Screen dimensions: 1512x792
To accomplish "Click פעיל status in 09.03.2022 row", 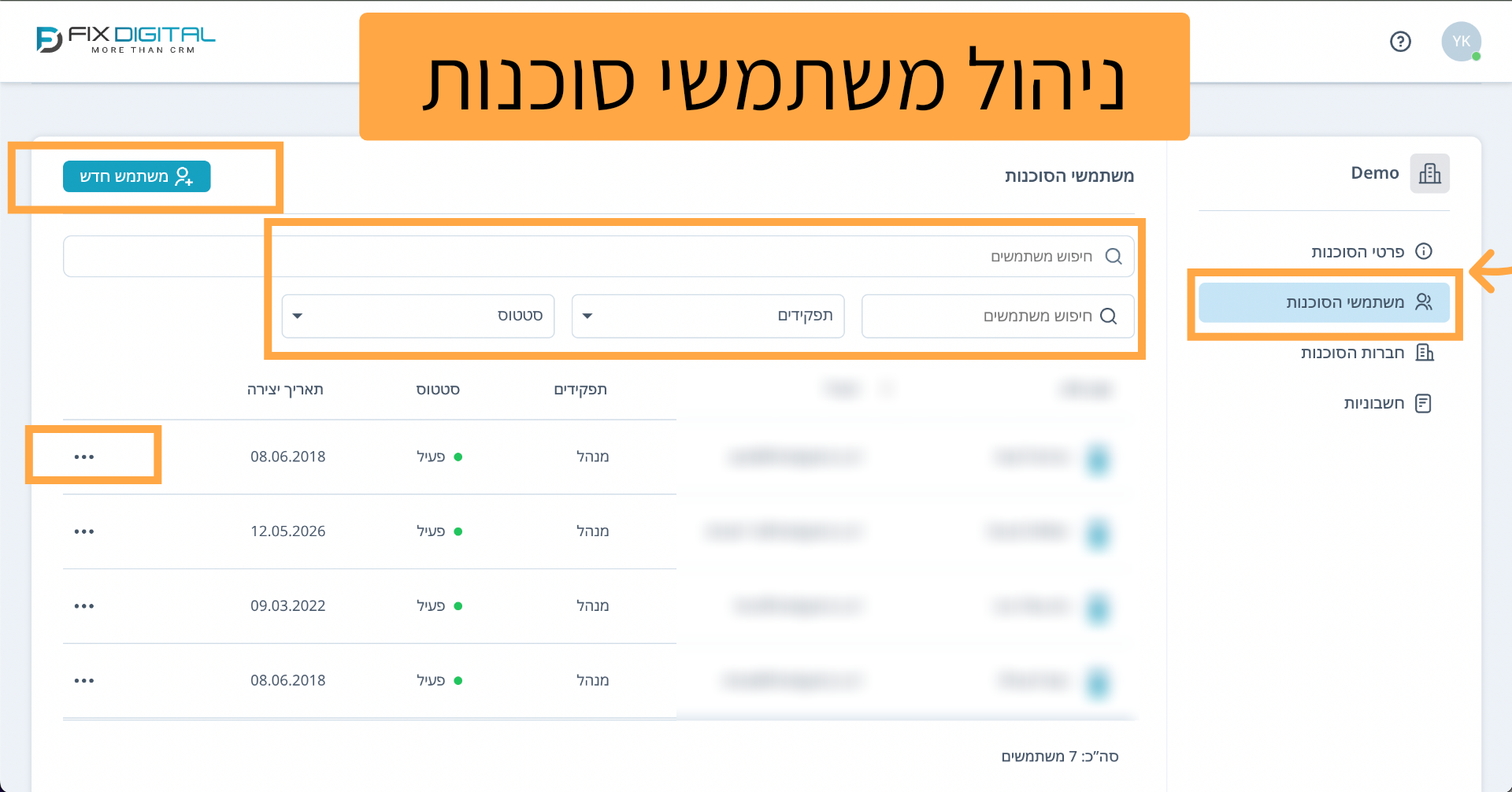I will tap(439, 606).
